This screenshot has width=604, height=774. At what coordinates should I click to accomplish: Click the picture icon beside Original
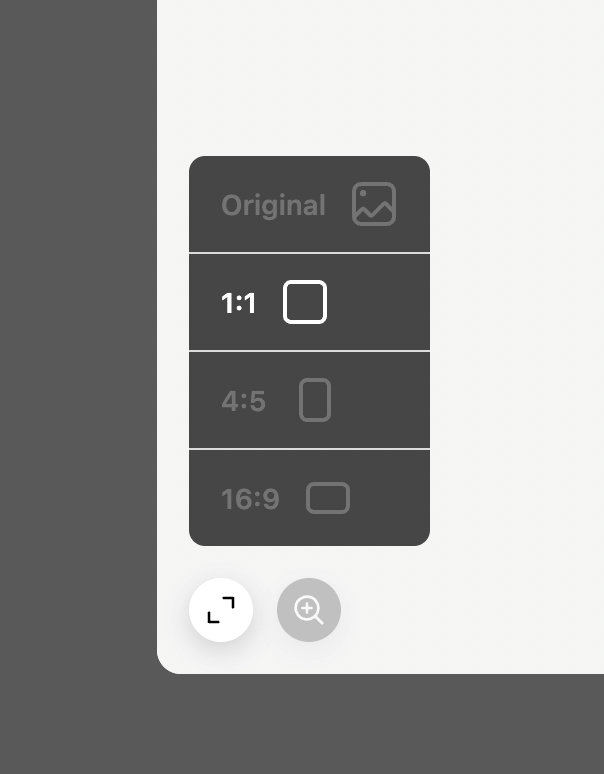[x=374, y=204]
